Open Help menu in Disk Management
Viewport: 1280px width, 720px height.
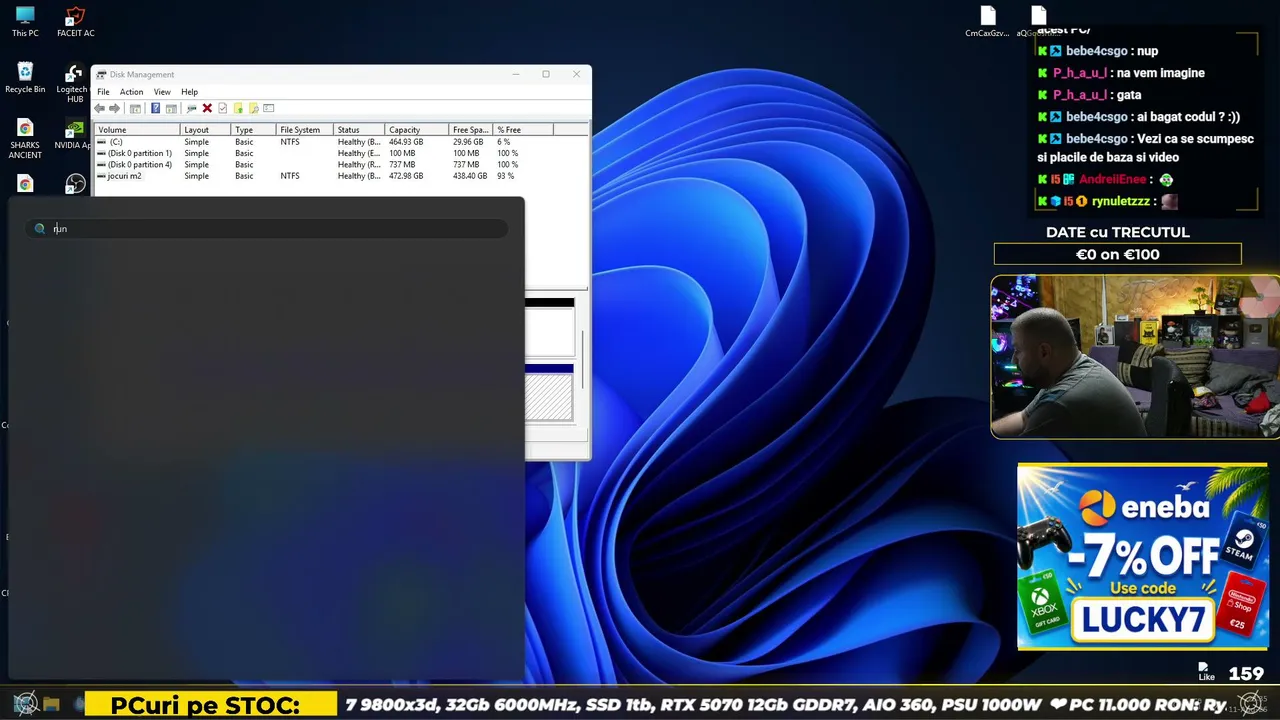click(189, 92)
